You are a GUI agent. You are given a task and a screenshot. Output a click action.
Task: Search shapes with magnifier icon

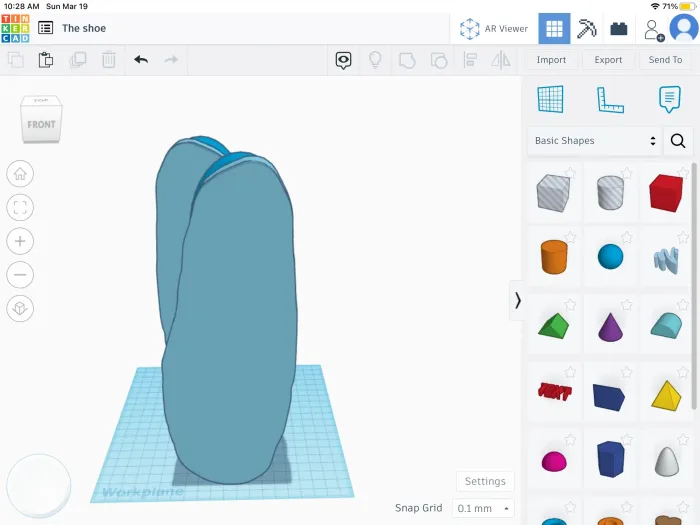pyautogui.click(x=678, y=141)
